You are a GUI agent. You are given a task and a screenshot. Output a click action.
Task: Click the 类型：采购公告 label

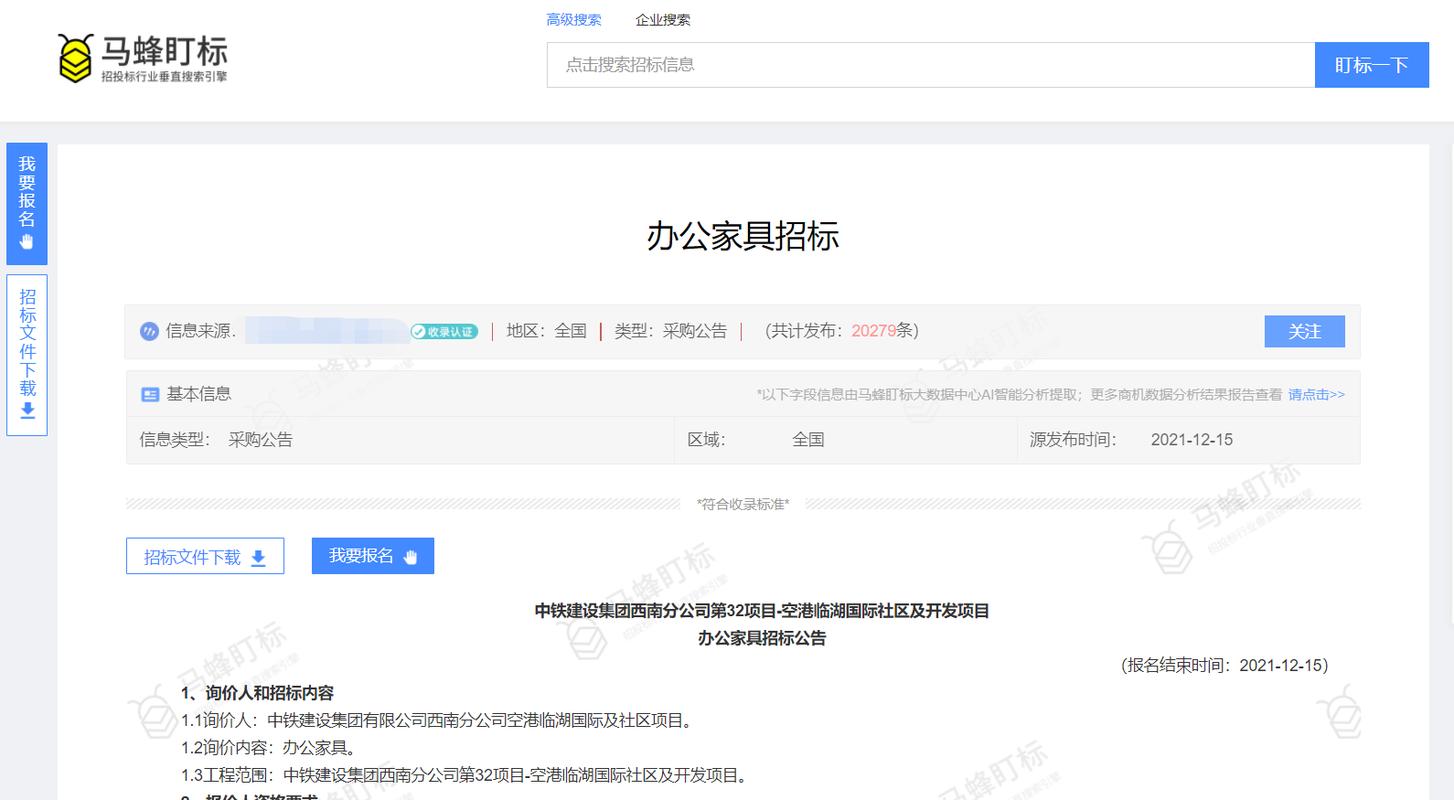[x=670, y=331]
